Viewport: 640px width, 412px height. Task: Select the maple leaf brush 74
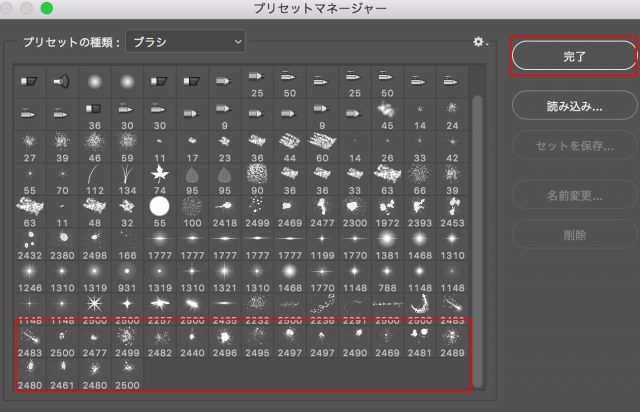[x=159, y=176]
